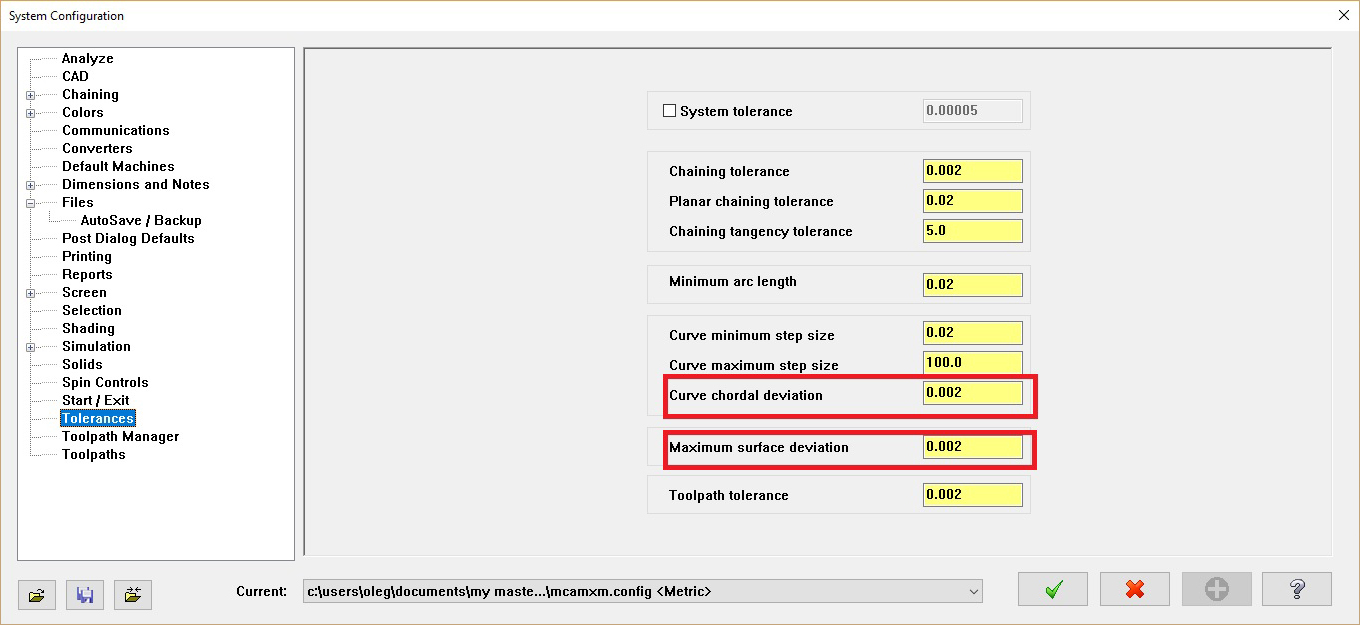1360x625 pixels.
Task: Click the merge configuration file folder icon
Action: coord(133,595)
